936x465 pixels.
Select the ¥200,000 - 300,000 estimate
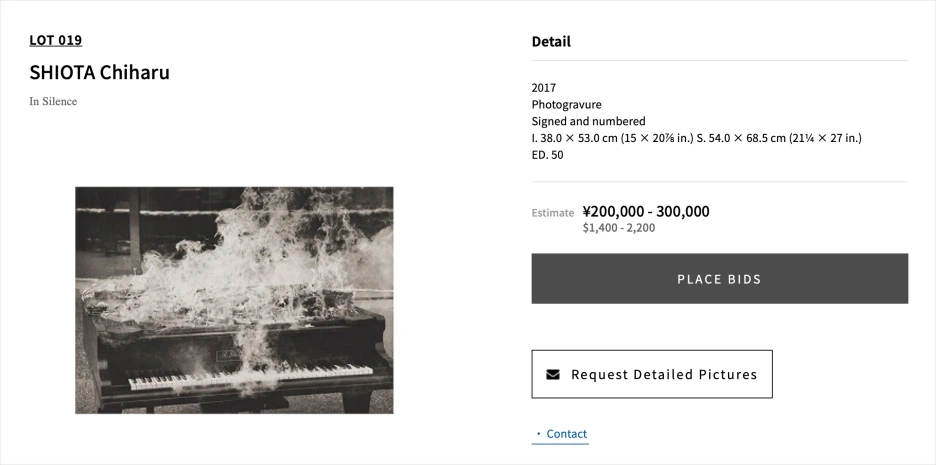(x=646, y=211)
